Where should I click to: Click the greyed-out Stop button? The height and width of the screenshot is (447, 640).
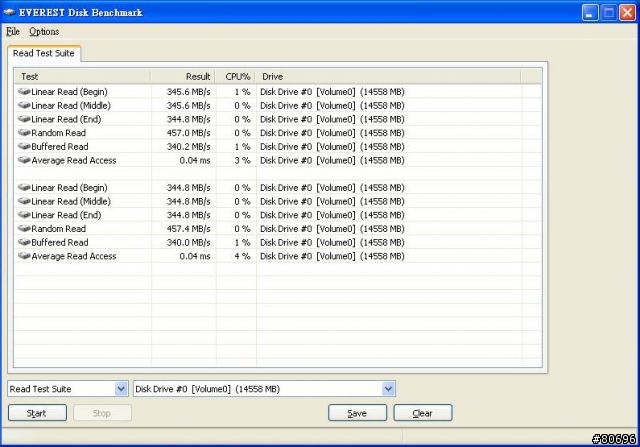(x=102, y=413)
